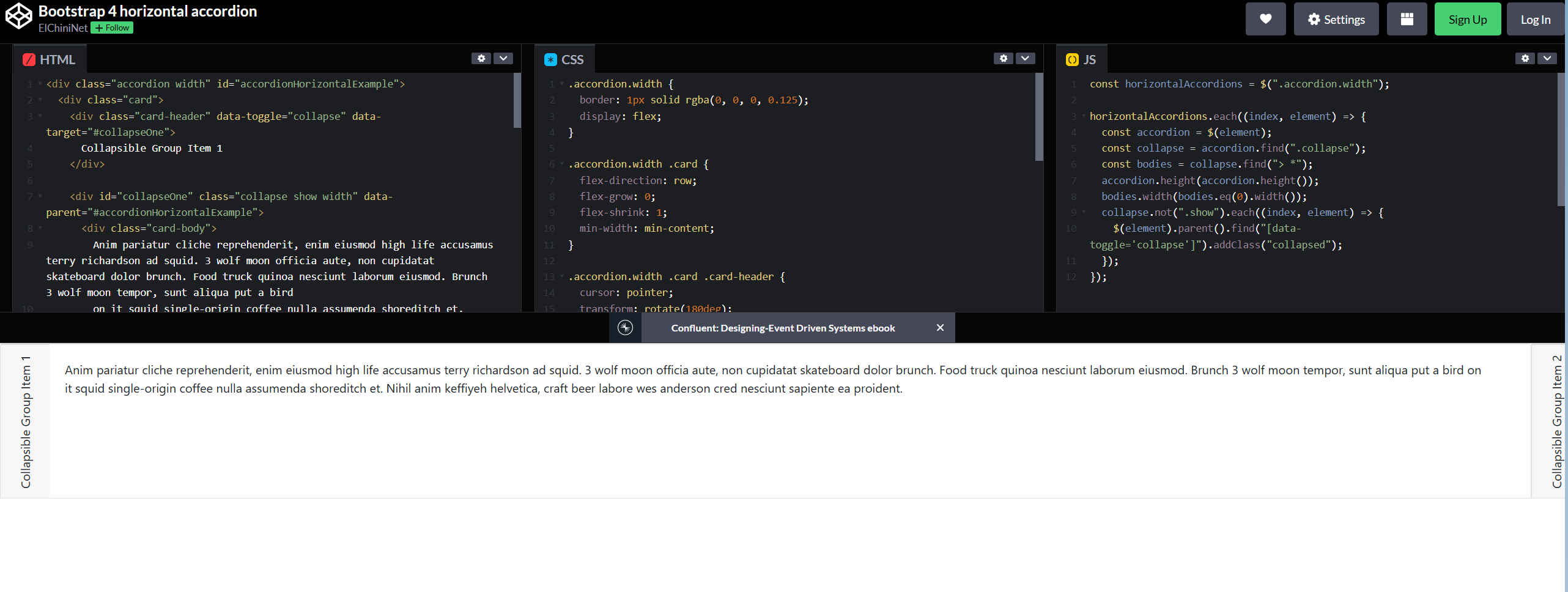Open the change view layout icon
1568x592 pixels.
pyautogui.click(x=1407, y=19)
